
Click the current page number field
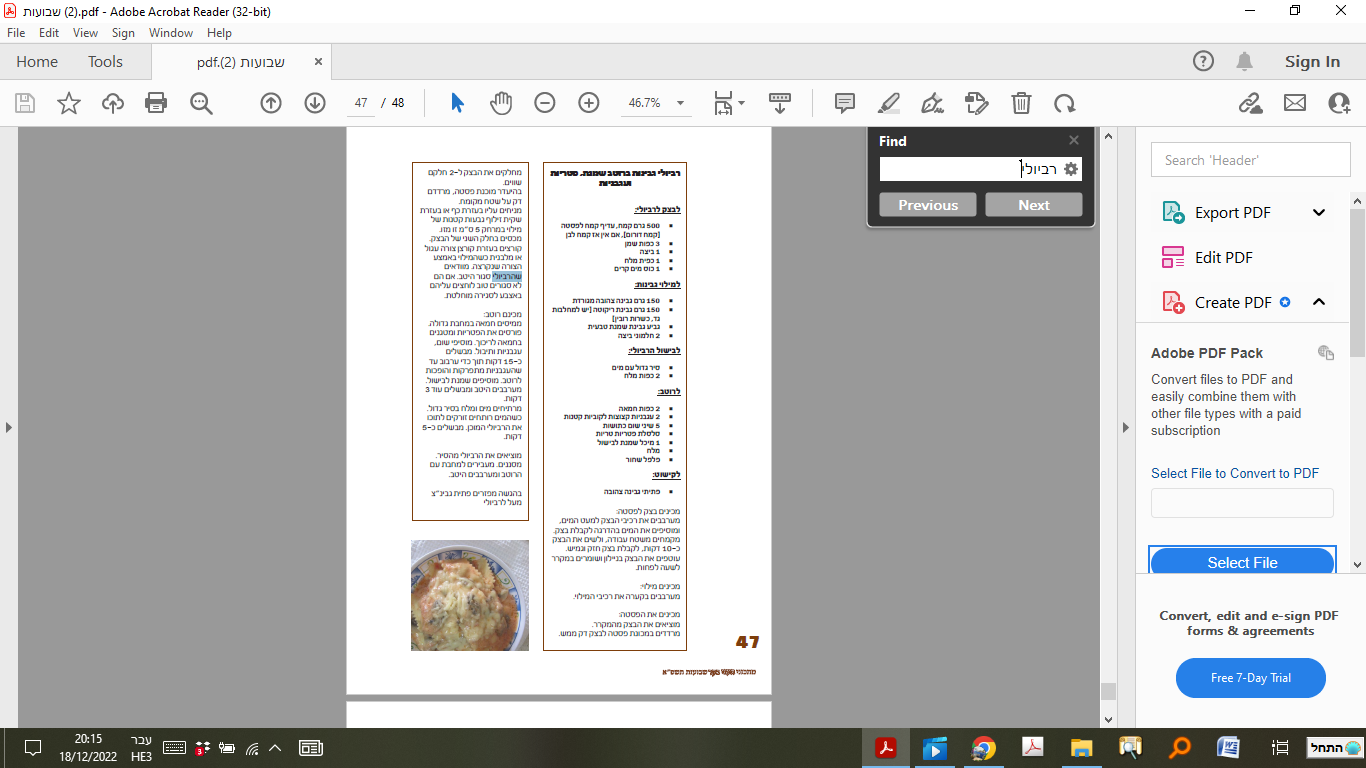[361, 103]
